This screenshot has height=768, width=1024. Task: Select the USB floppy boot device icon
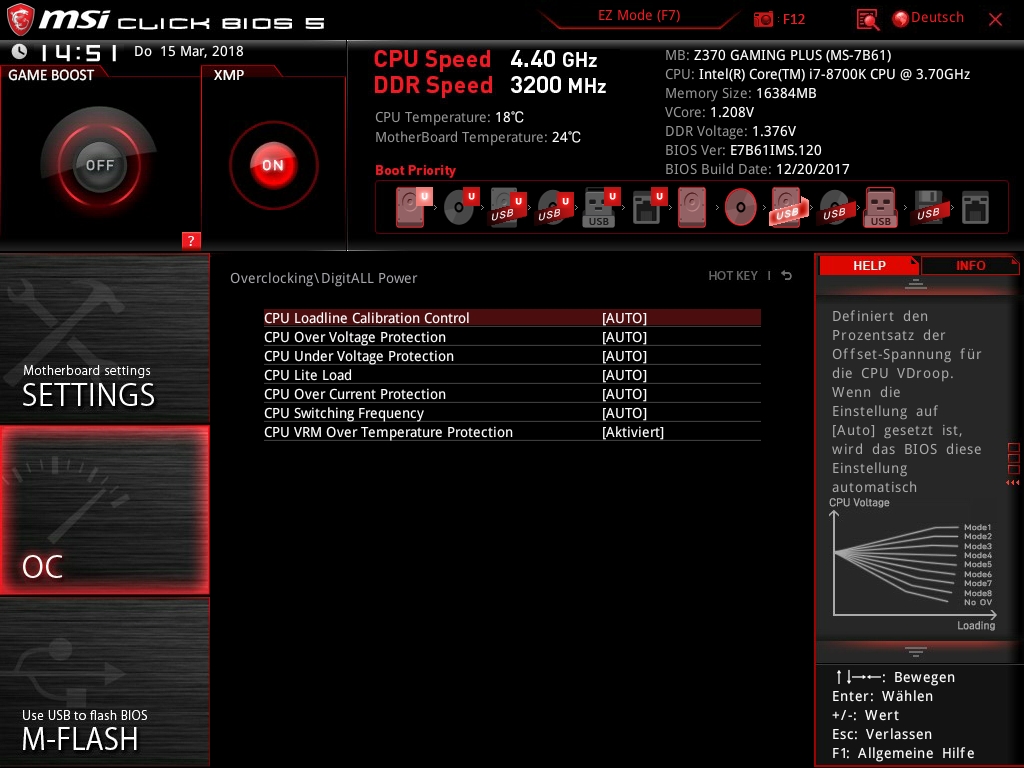(x=928, y=208)
